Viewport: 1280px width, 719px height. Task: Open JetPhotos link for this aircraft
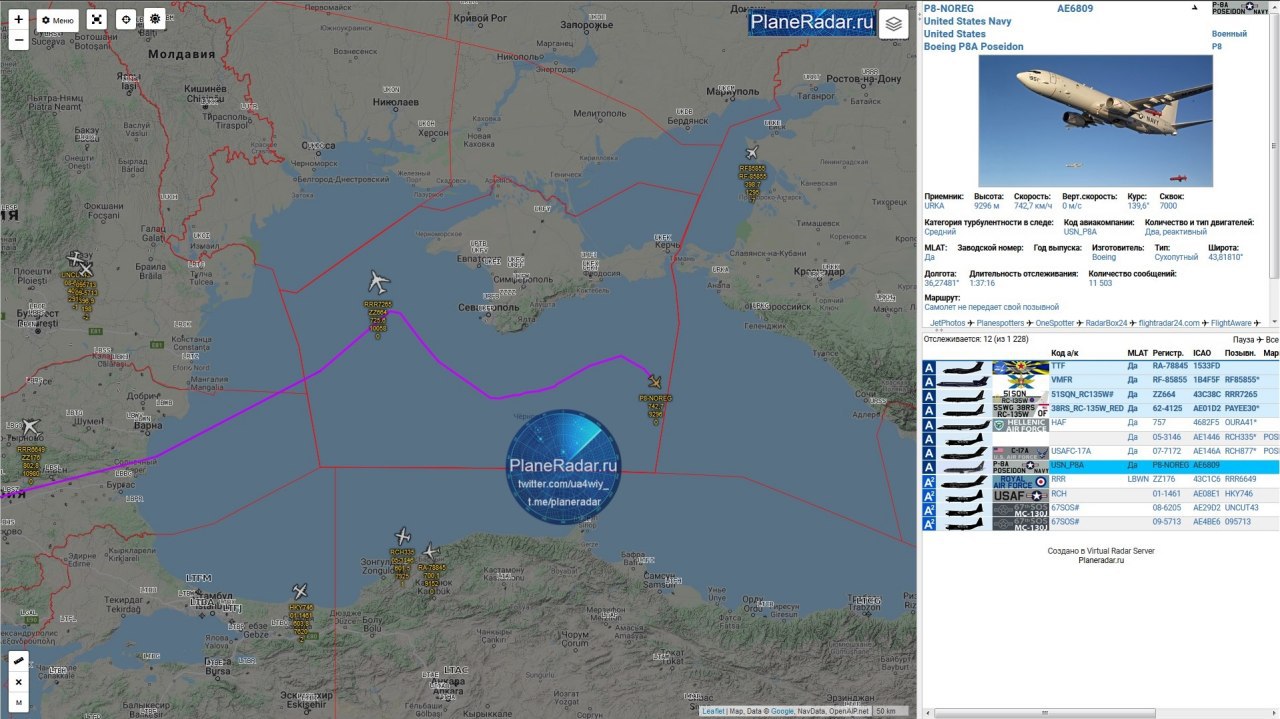coord(947,323)
